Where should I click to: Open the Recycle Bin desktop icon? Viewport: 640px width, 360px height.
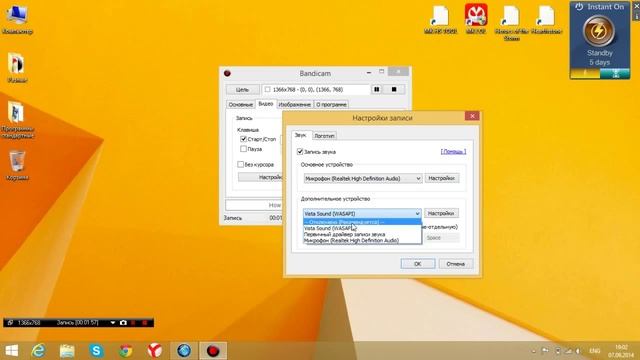click(17, 165)
